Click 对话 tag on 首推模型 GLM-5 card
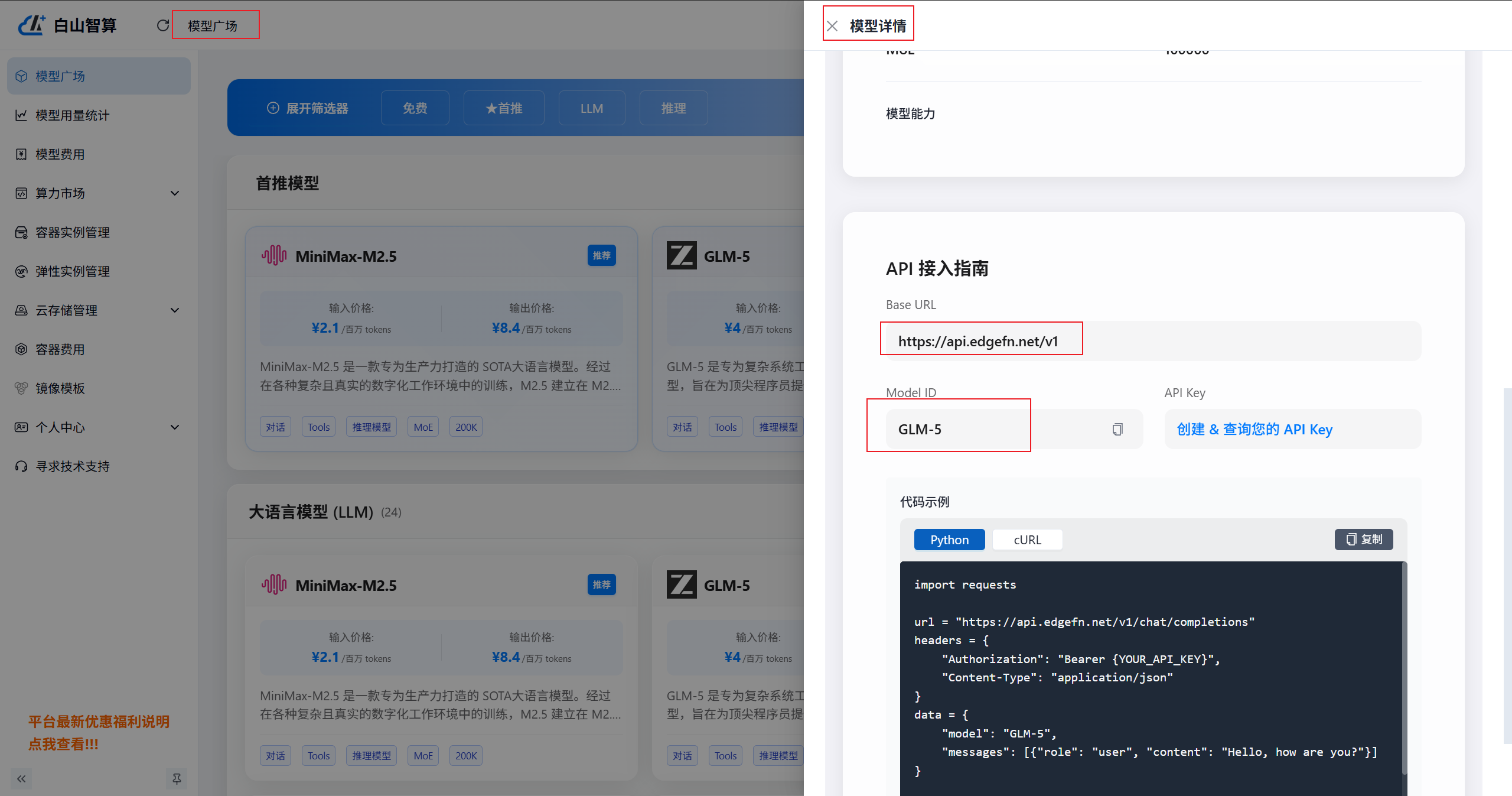 [x=682, y=427]
